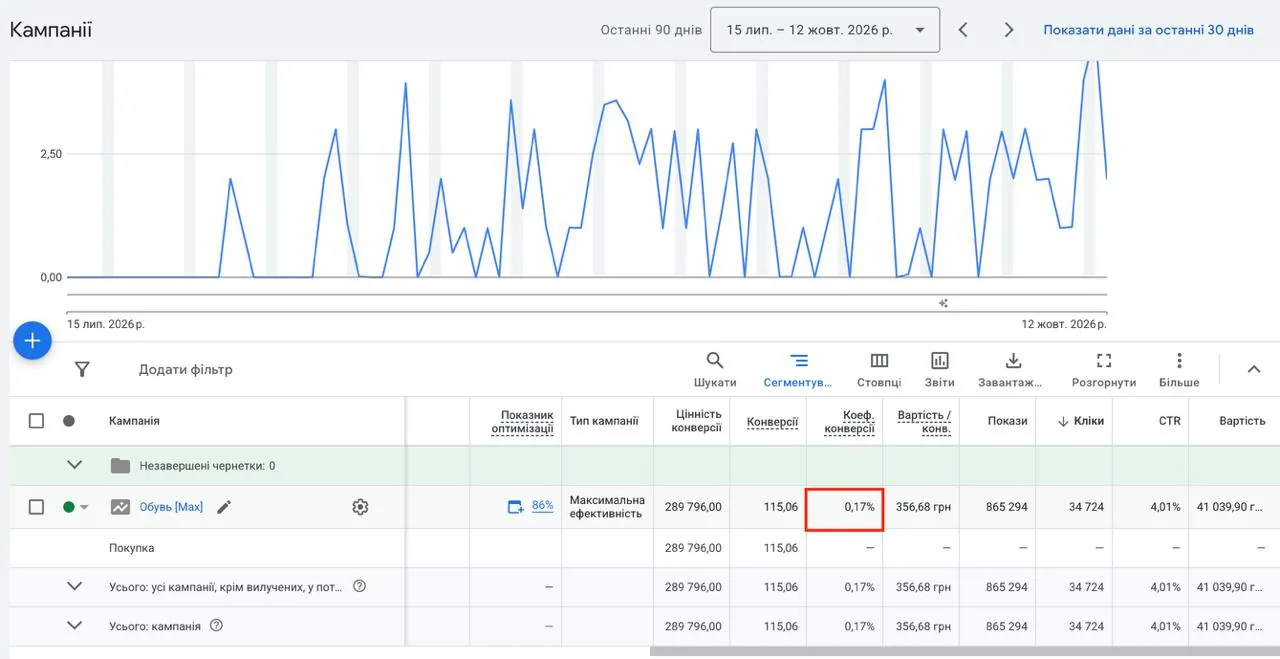This screenshot has width=1280, height=659.
Task: Open the 86% optimization score link
Action: [542, 506]
